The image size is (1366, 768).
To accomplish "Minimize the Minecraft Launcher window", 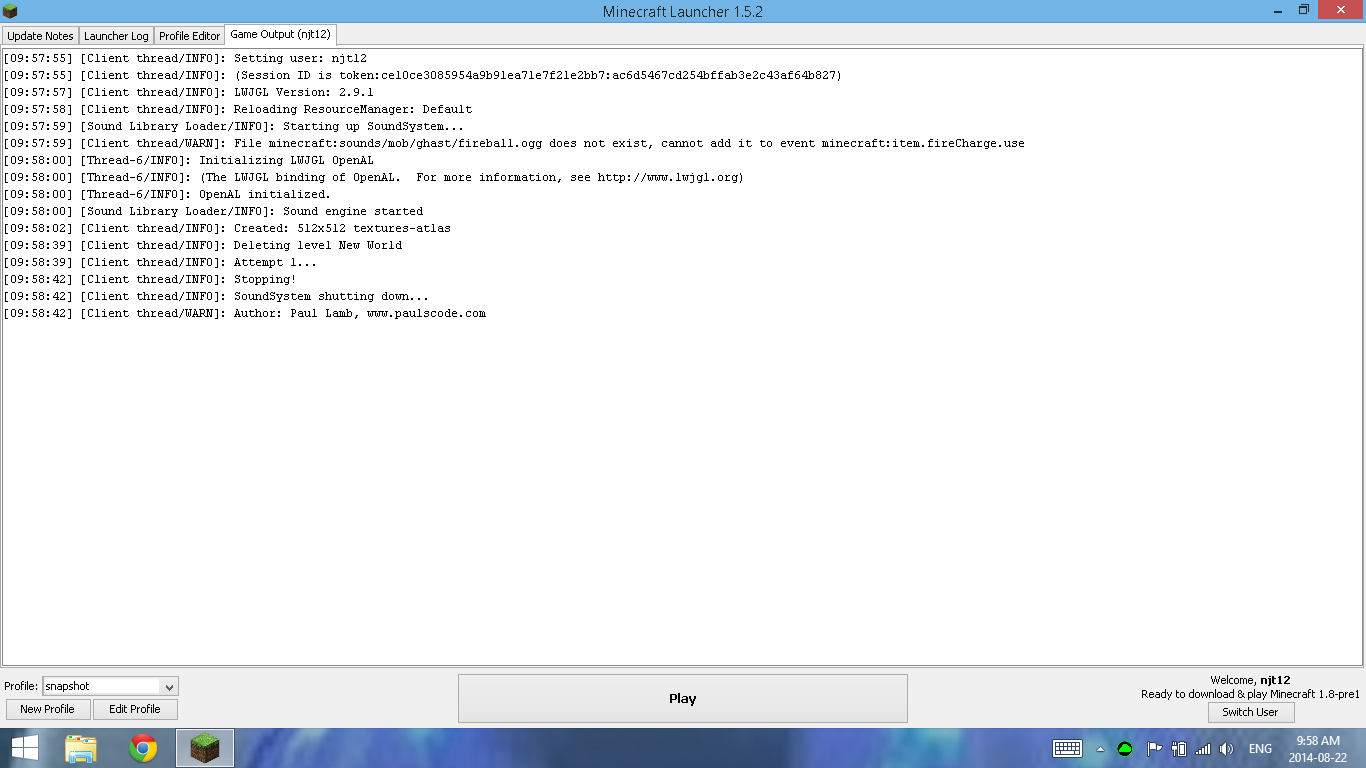I will [1277, 9].
